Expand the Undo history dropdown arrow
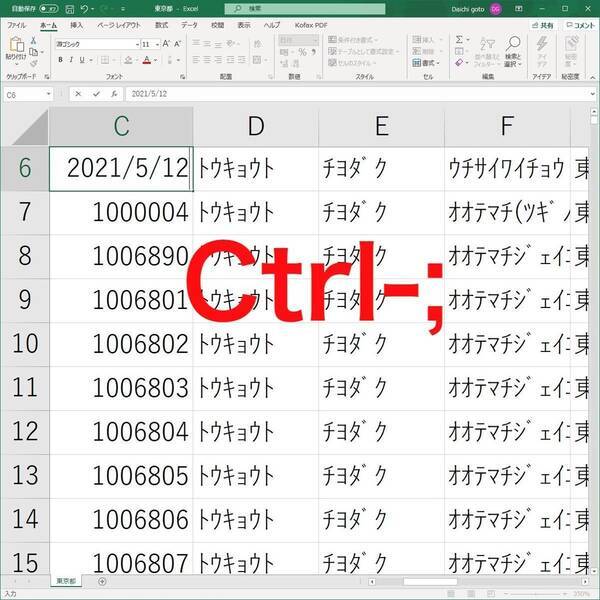The width and height of the screenshot is (600, 600). pos(93,9)
